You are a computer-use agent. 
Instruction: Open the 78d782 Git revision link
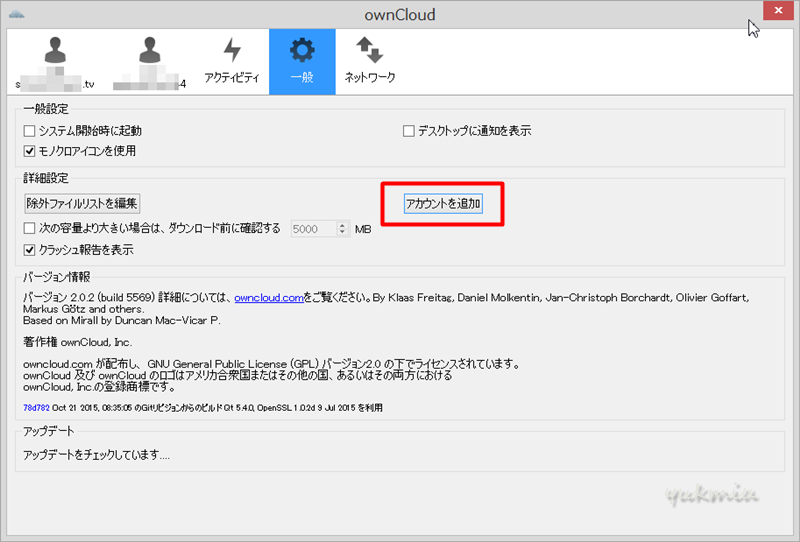pos(36,408)
